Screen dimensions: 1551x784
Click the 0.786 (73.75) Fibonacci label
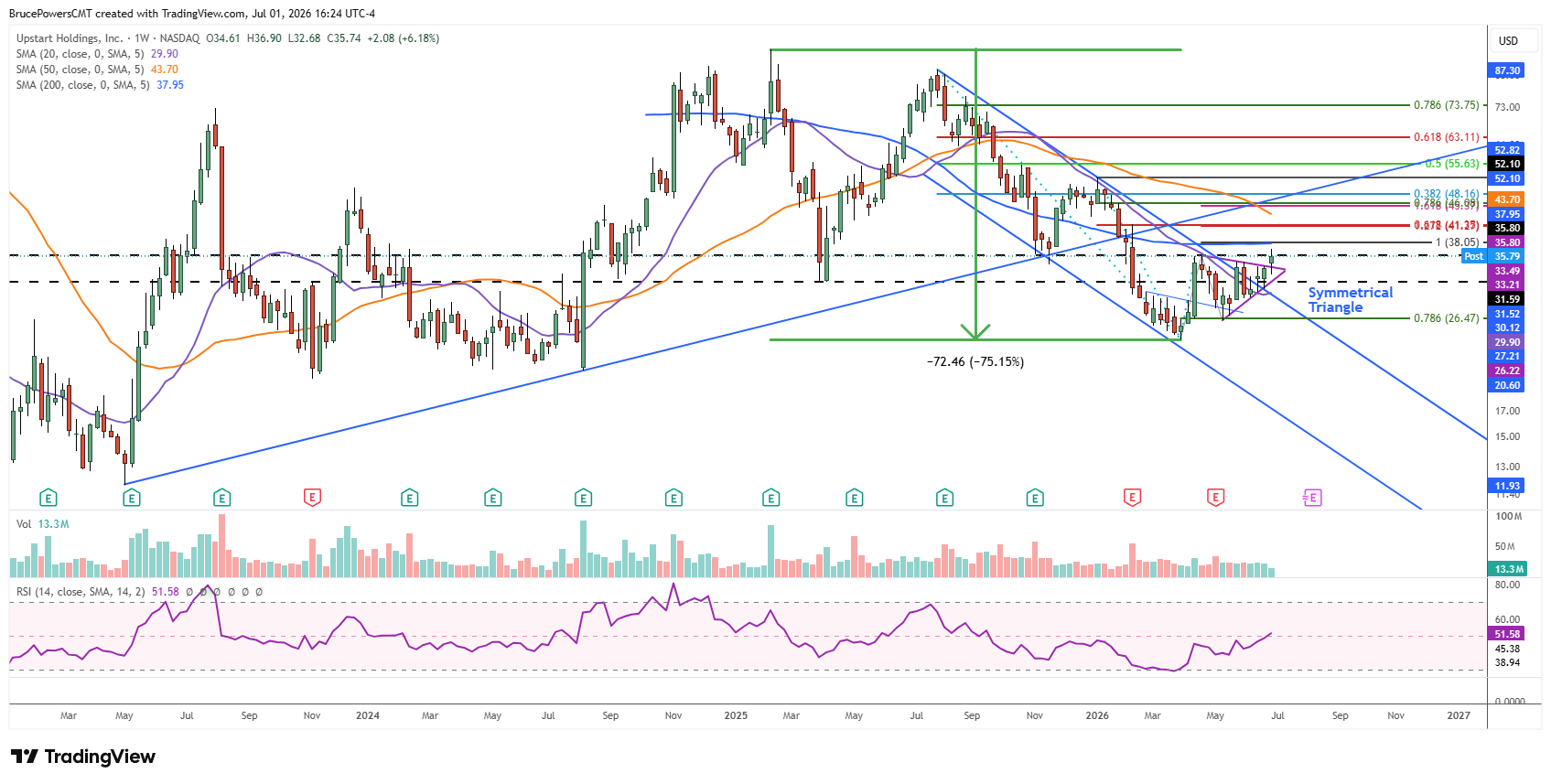(1446, 105)
